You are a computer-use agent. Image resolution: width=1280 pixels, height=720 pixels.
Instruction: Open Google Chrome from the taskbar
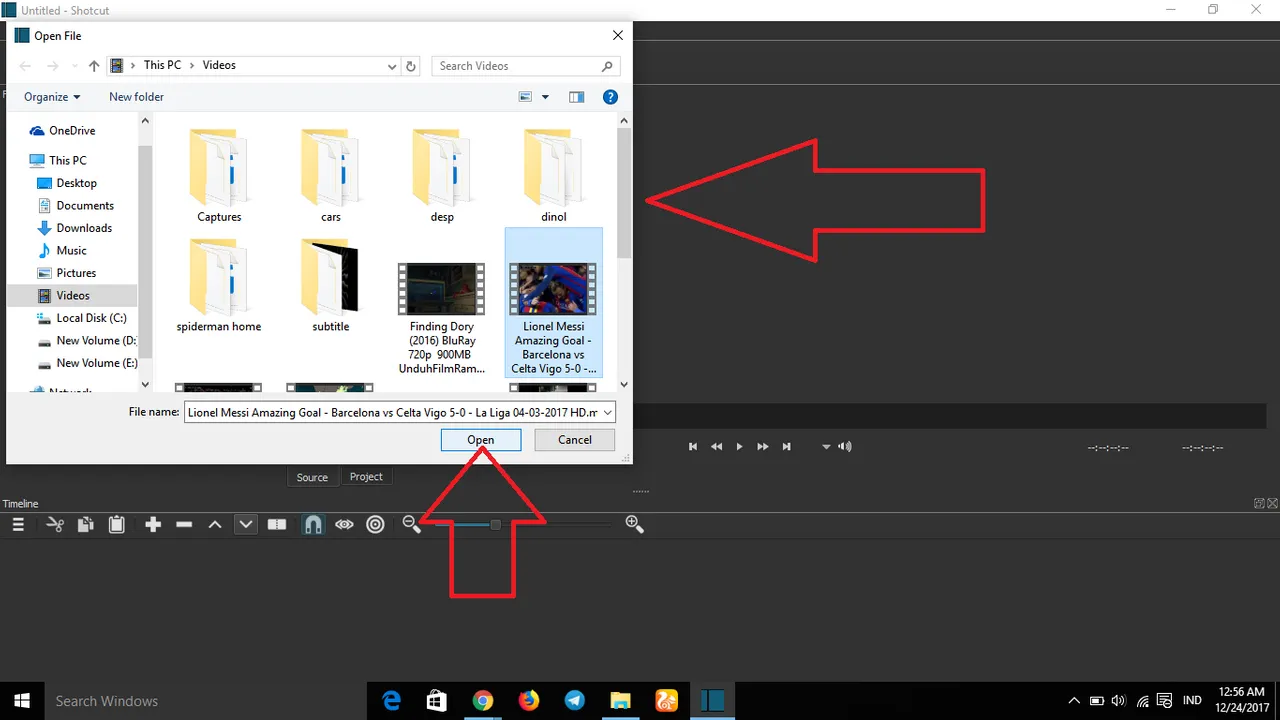tap(483, 701)
